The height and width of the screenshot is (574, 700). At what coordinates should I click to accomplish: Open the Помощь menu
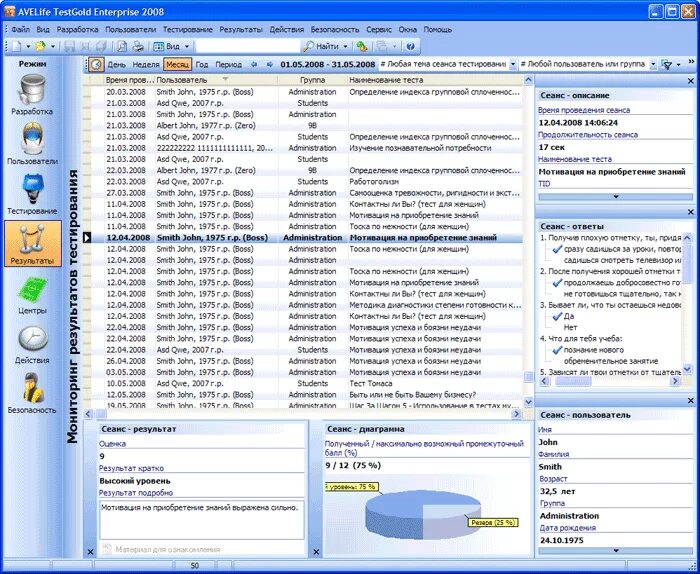[438, 29]
